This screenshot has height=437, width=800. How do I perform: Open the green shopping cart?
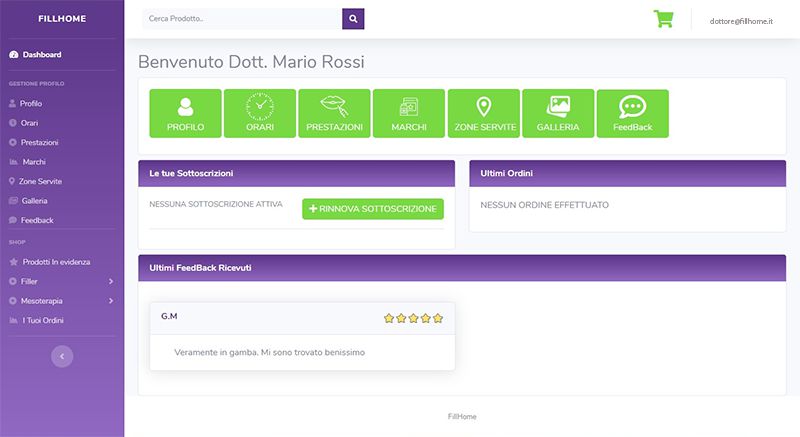[663, 19]
